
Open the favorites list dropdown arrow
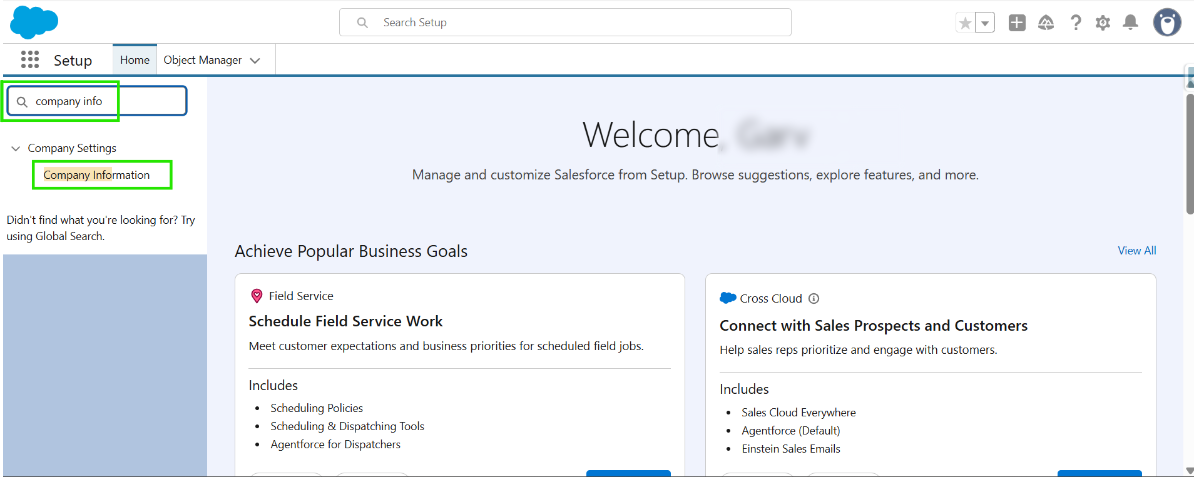(985, 23)
